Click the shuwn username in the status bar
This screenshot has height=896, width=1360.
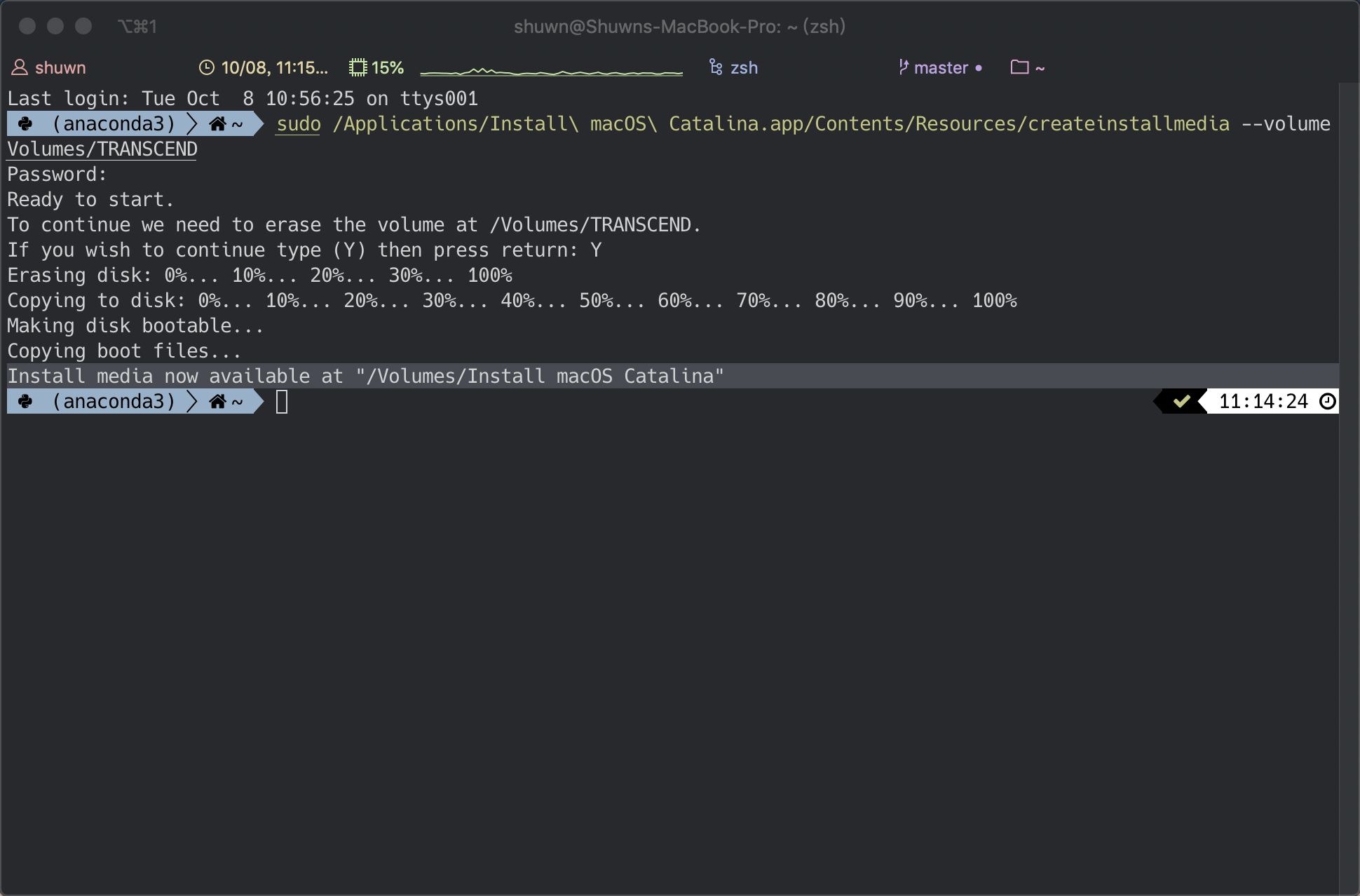click(60, 67)
